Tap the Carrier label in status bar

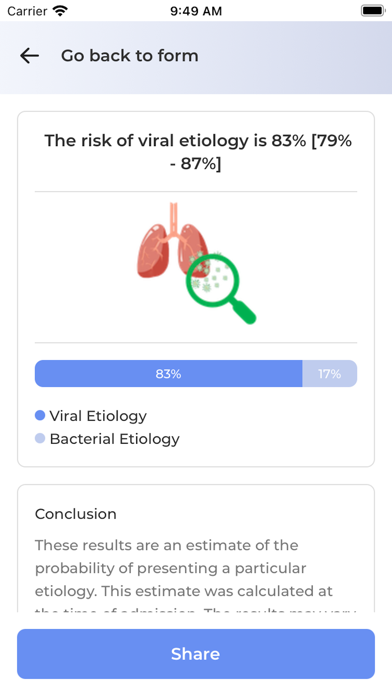click(27, 11)
